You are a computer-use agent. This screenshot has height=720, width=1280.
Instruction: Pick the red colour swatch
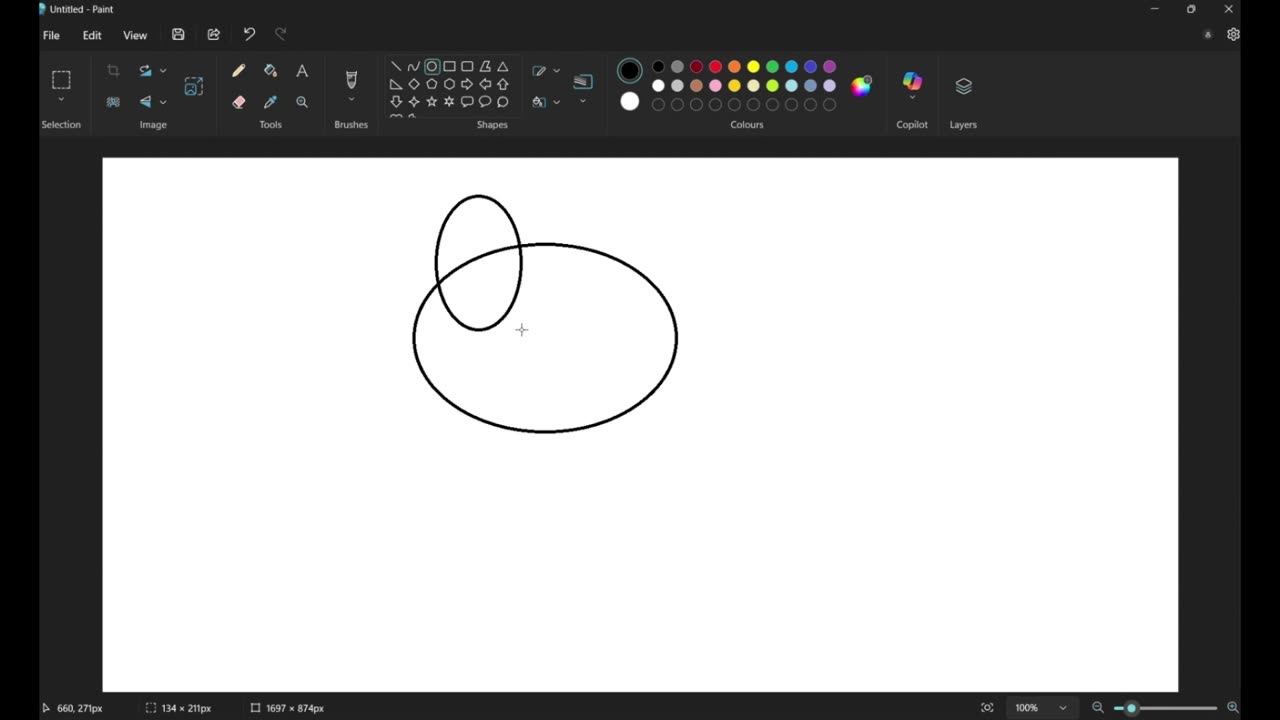[x=716, y=67]
